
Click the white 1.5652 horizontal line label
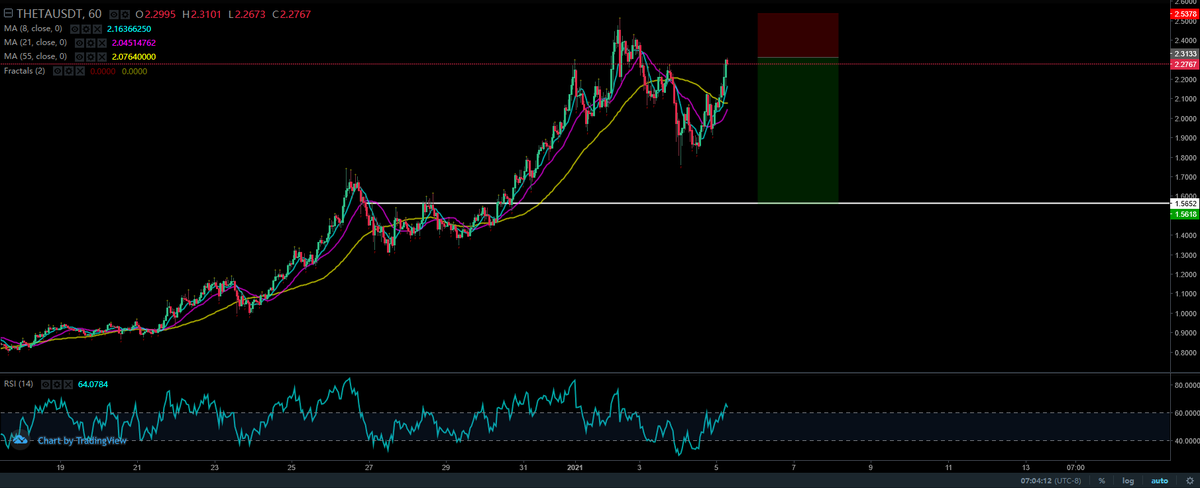tap(1184, 203)
